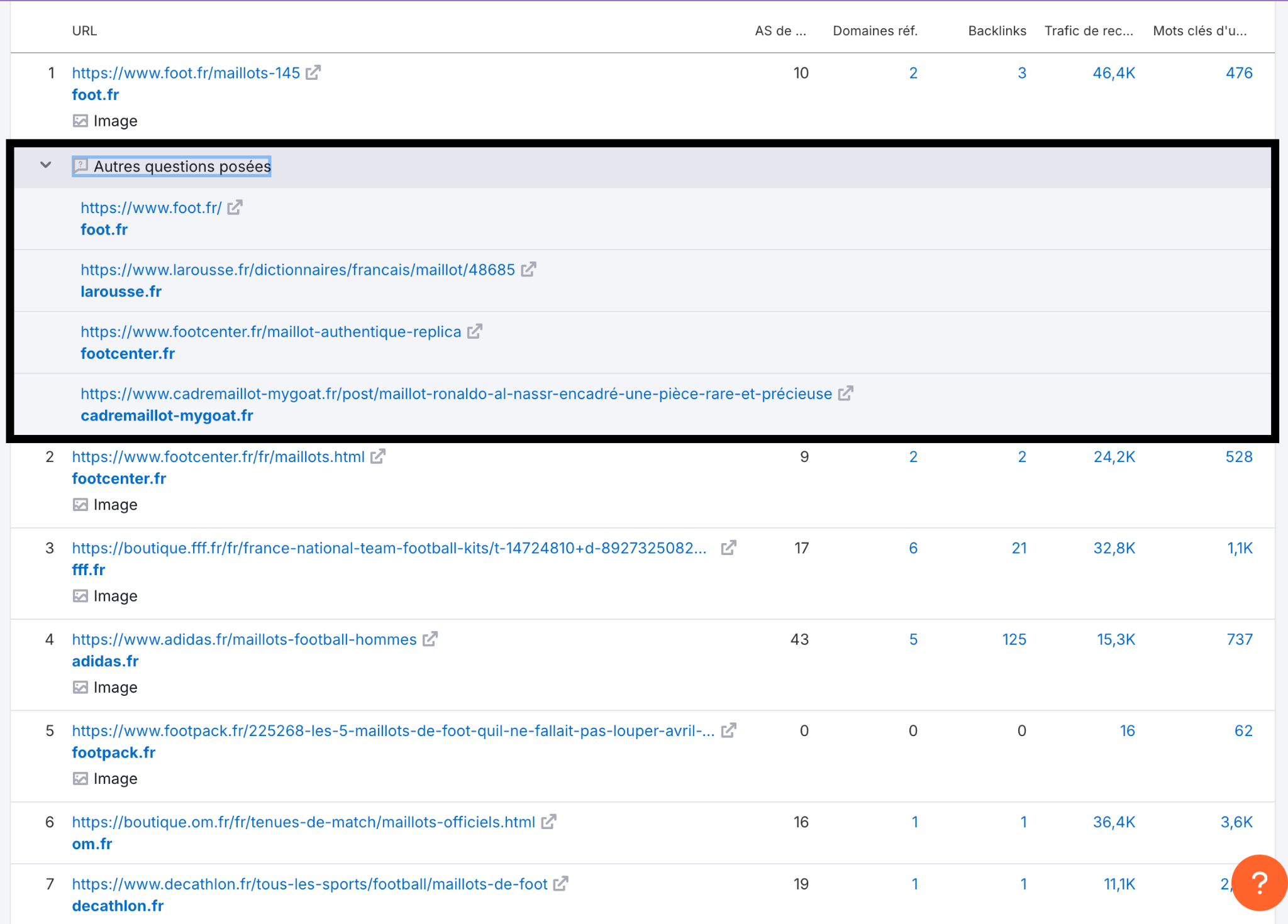The height and width of the screenshot is (924, 1288).
Task: Open the footpack.fr 5 maillots article URL
Action: tap(393, 731)
